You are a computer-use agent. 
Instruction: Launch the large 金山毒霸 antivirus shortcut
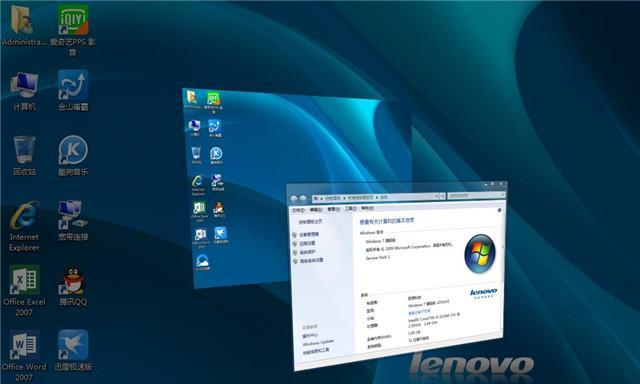[x=73, y=91]
